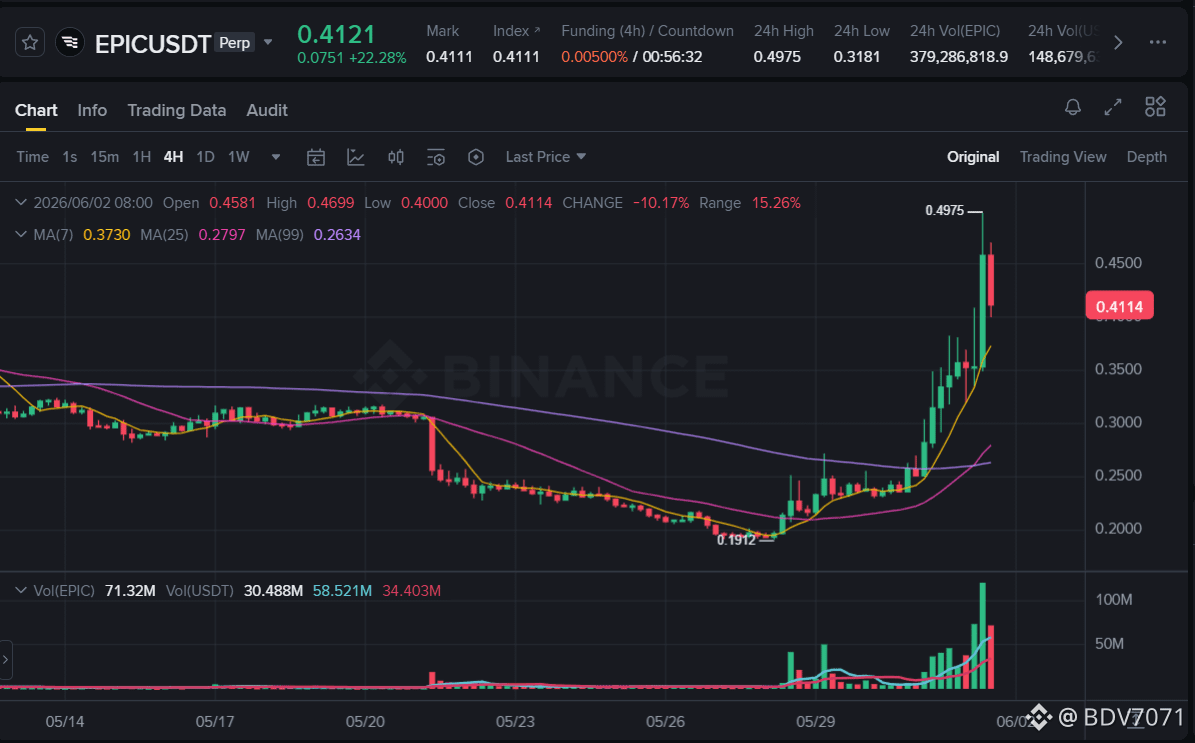The width and height of the screenshot is (1195, 743).
Task: Open hexagon chart settings icon
Action: click(476, 157)
